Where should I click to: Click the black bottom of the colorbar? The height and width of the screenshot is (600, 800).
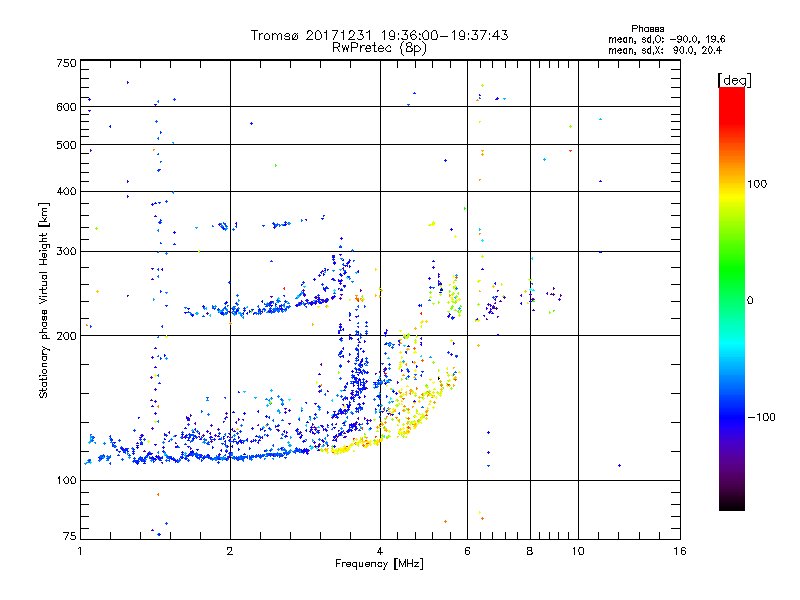click(x=732, y=505)
